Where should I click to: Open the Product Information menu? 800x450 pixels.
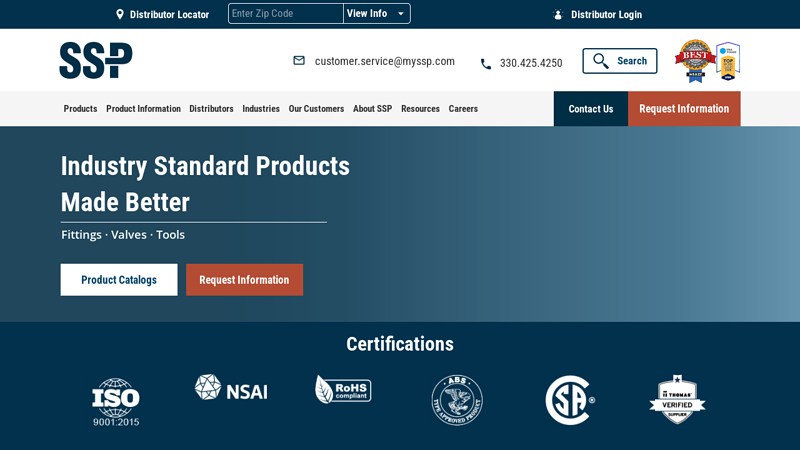coord(143,109)
